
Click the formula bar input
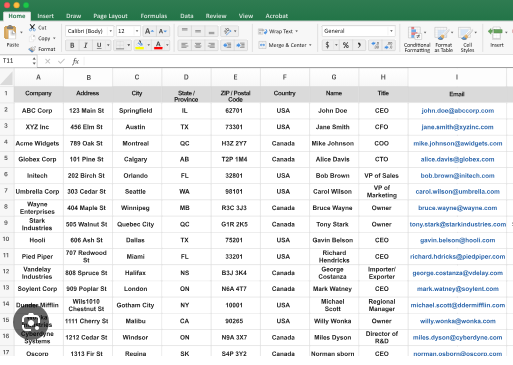coord(298,61)
